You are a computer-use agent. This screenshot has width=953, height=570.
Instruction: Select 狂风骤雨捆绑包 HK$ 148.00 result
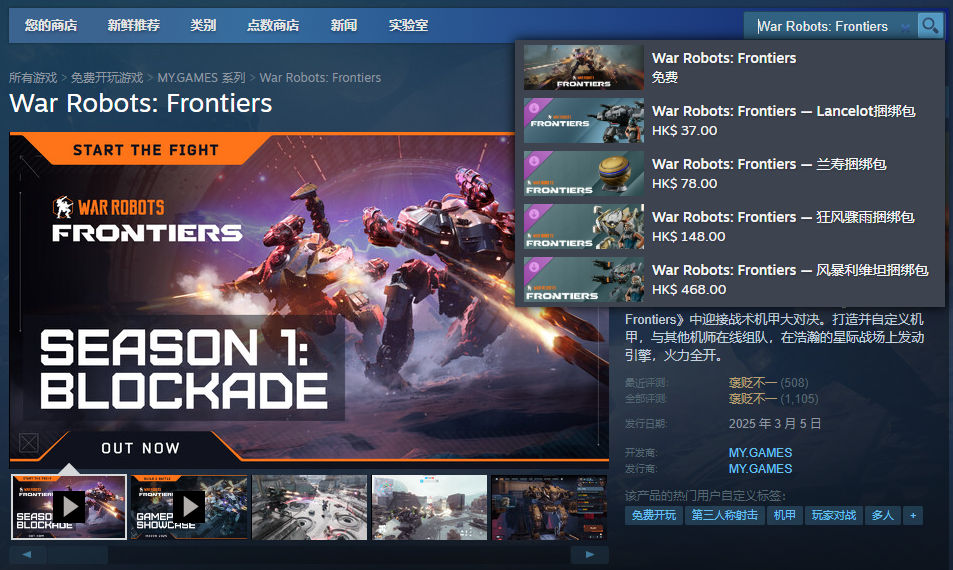click(x=729, y=226)
